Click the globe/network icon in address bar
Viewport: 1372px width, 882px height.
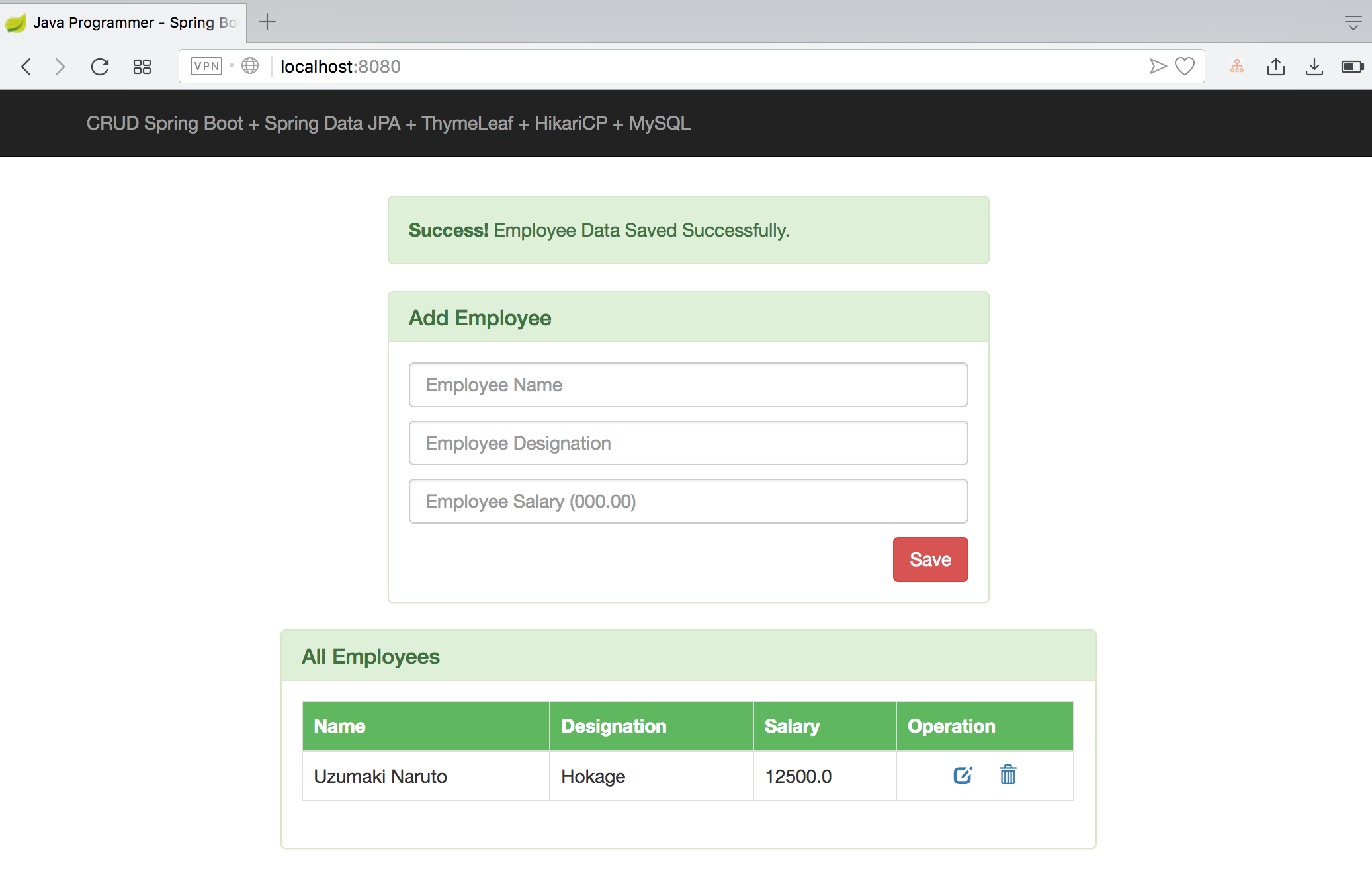click(251, 66)
